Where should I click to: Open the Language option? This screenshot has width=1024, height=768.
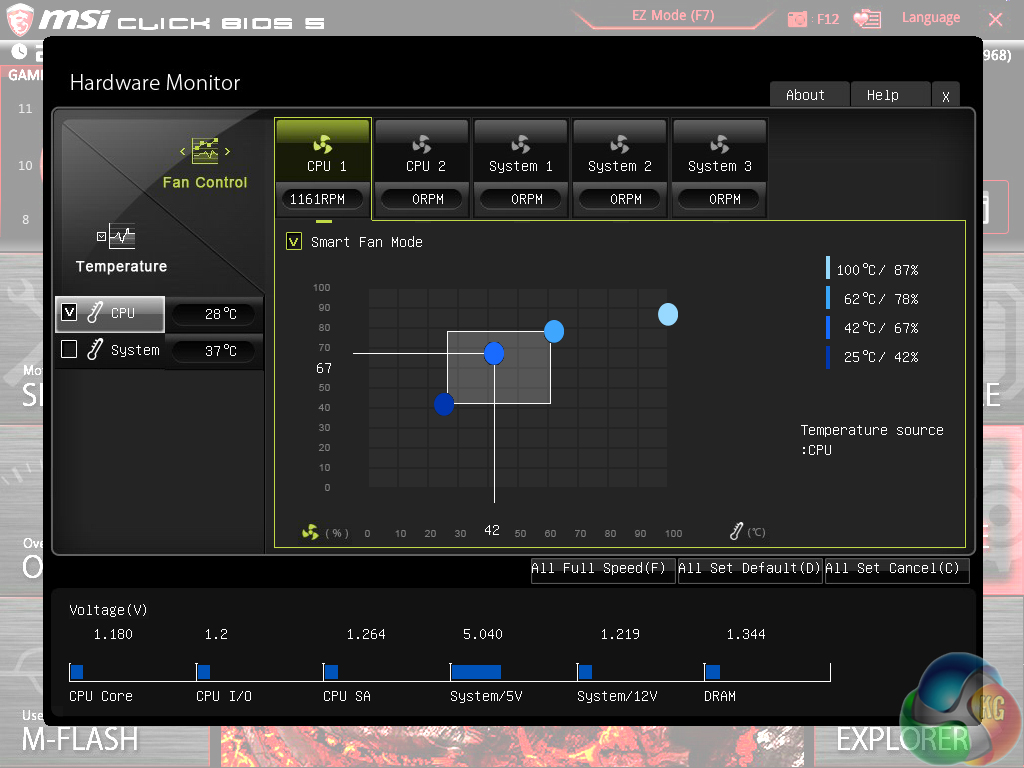click(x=931, y=18)
